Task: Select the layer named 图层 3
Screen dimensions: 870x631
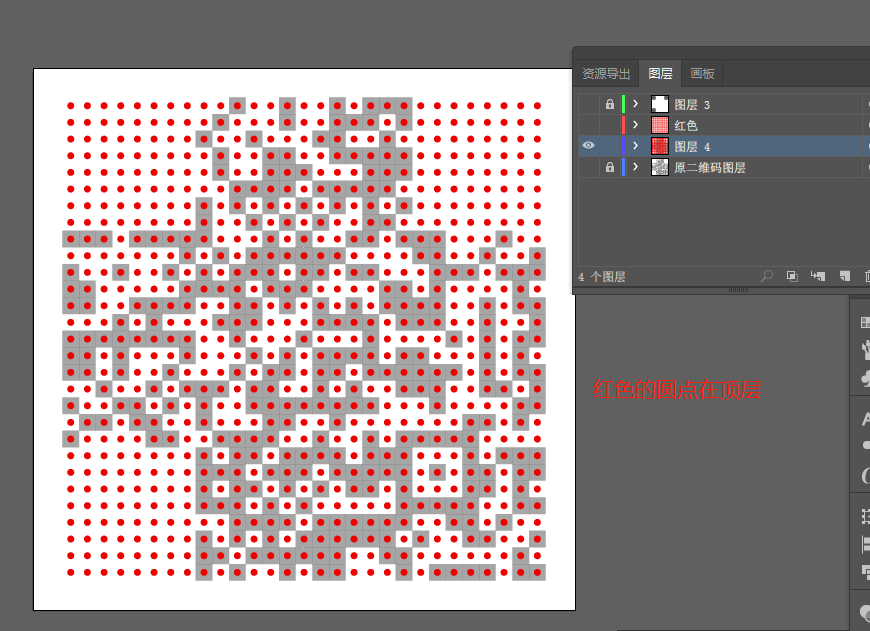Action: (692, 105)
